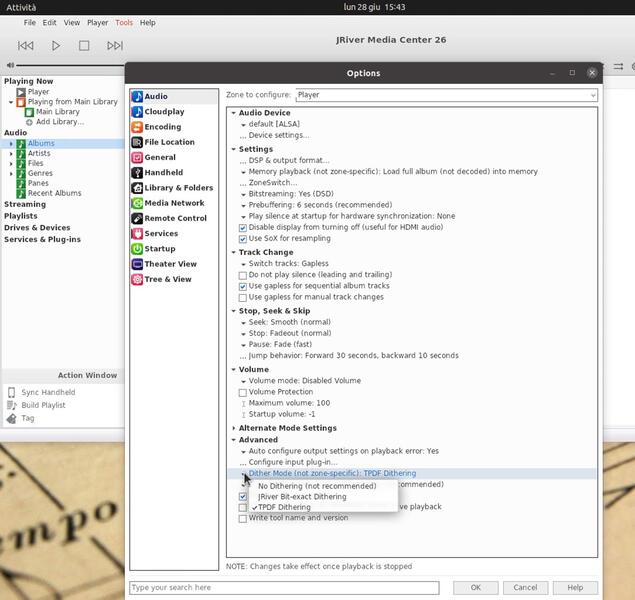Screen dimensions: 635x600
Task: Select the Handheld options icon
Action: [x=138, y=172]
